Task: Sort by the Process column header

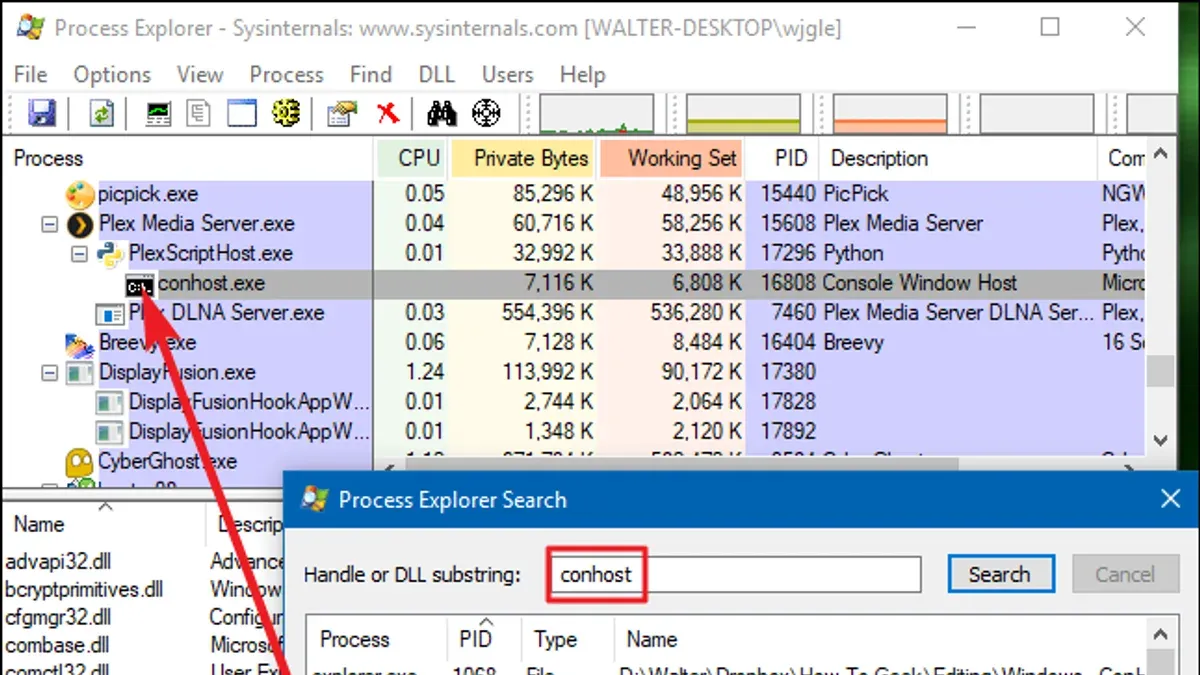Action: [x=188, y=159]
